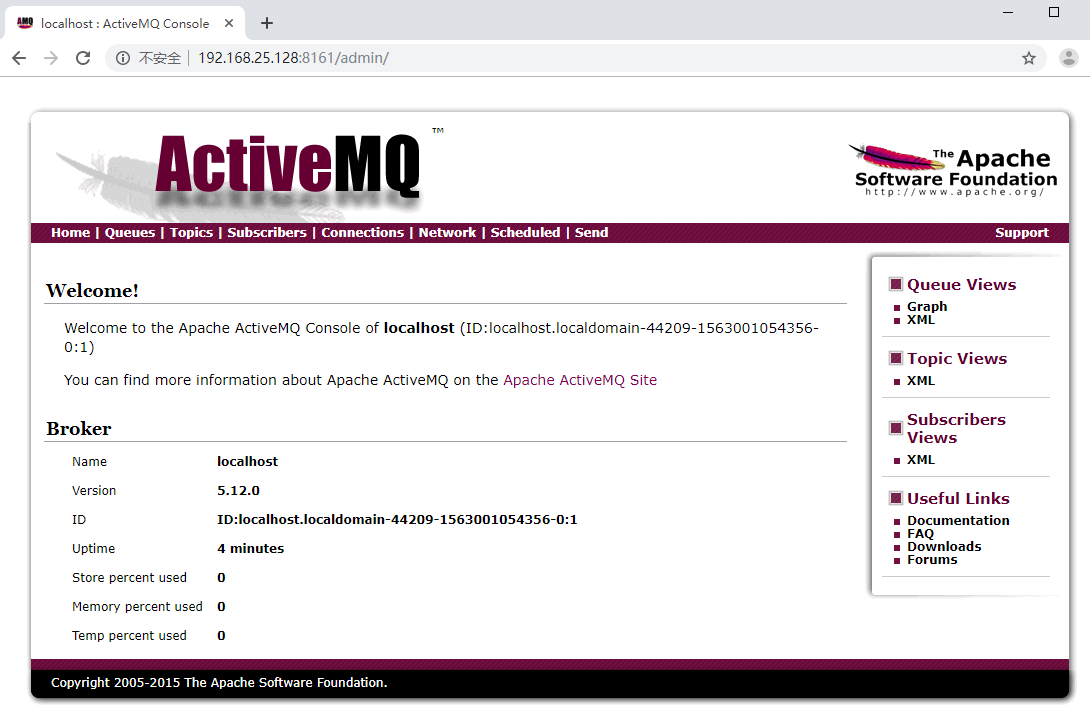Click the copyright footer text
1090x708 pixels.
coord(219,683)
